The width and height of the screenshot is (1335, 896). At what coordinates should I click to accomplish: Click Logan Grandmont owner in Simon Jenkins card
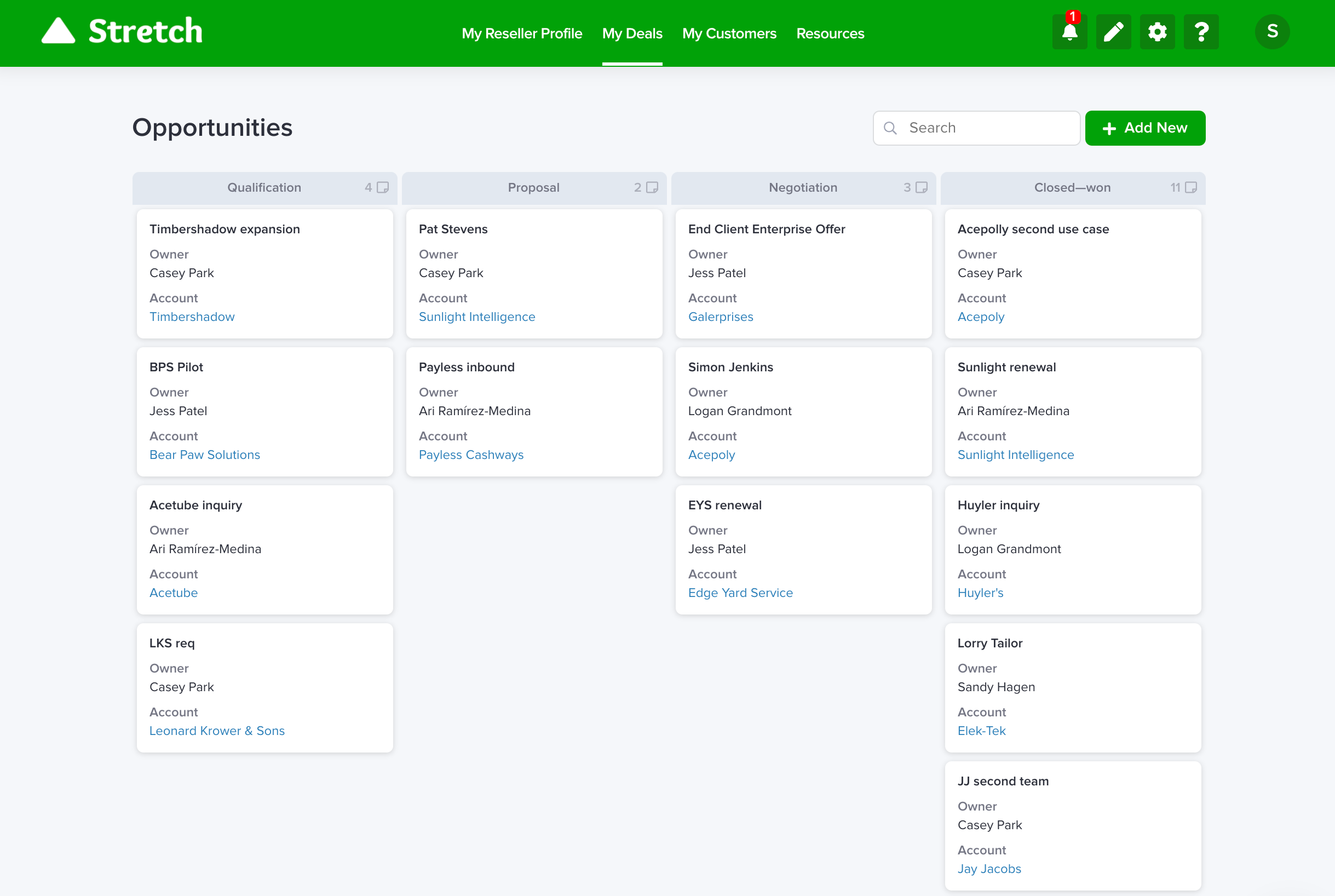[x=739, y=411]
